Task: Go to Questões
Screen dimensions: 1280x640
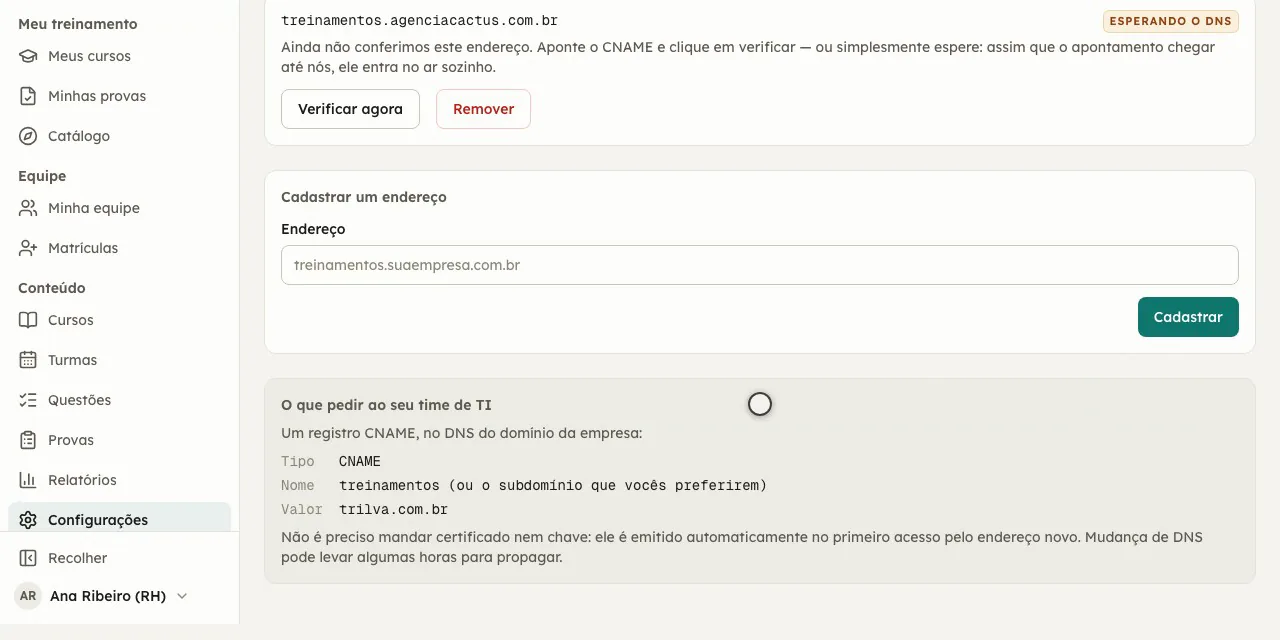Action: pos(119,400)
